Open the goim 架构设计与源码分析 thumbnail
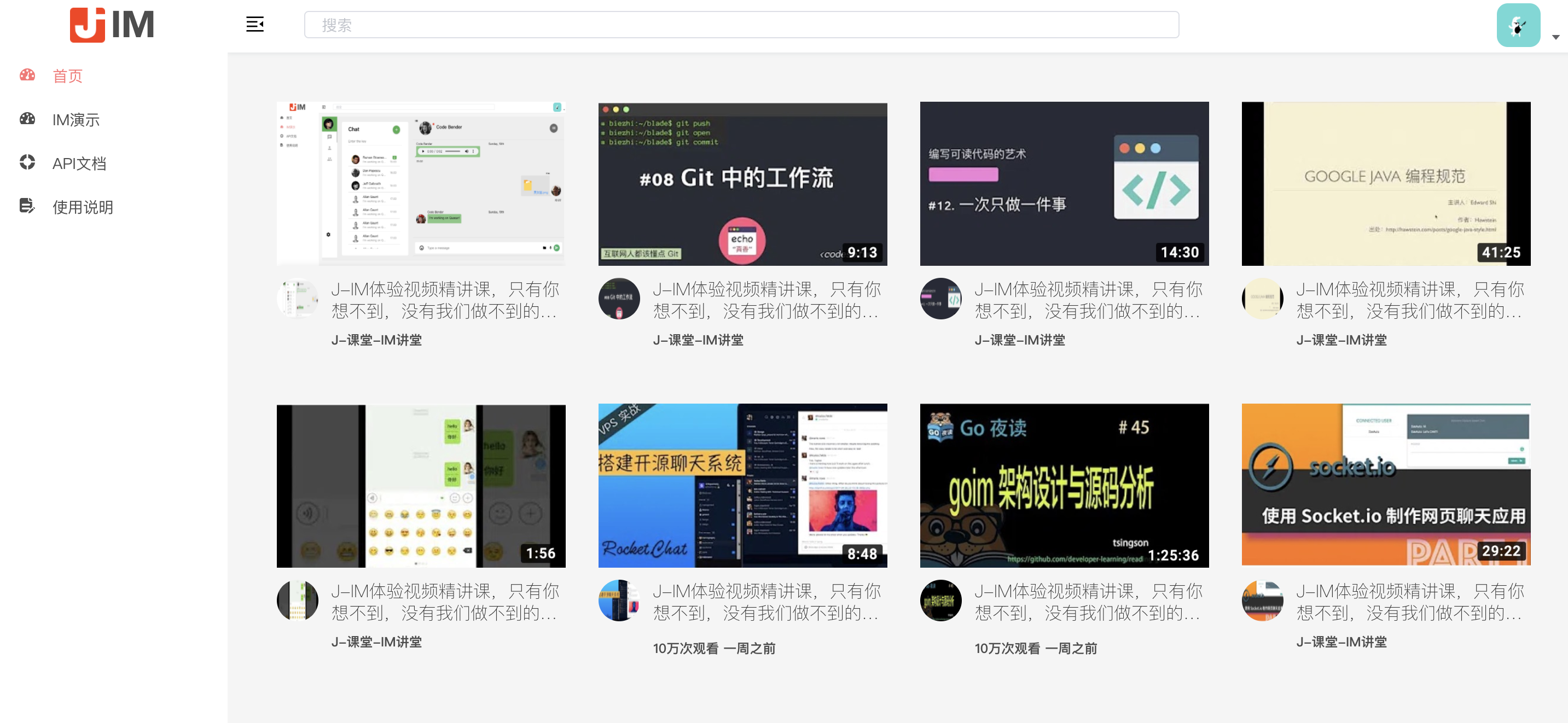The height and width of the screenshot is (723, 1568). pyautogui.click(x=1064, y=486)
